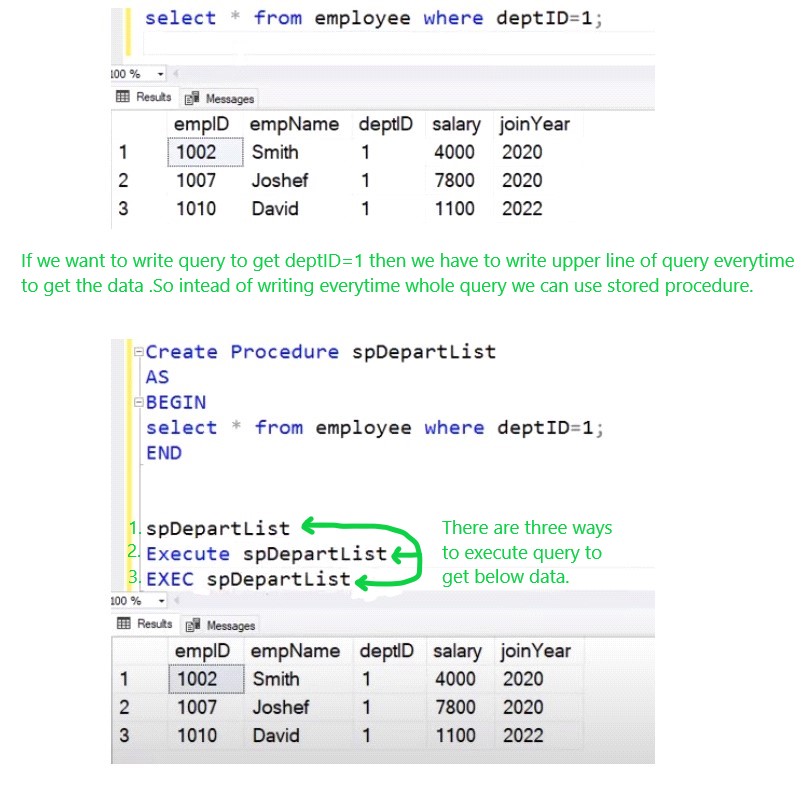
Task: Click the EXEC spDepartList code line
Action: (248, 579)
